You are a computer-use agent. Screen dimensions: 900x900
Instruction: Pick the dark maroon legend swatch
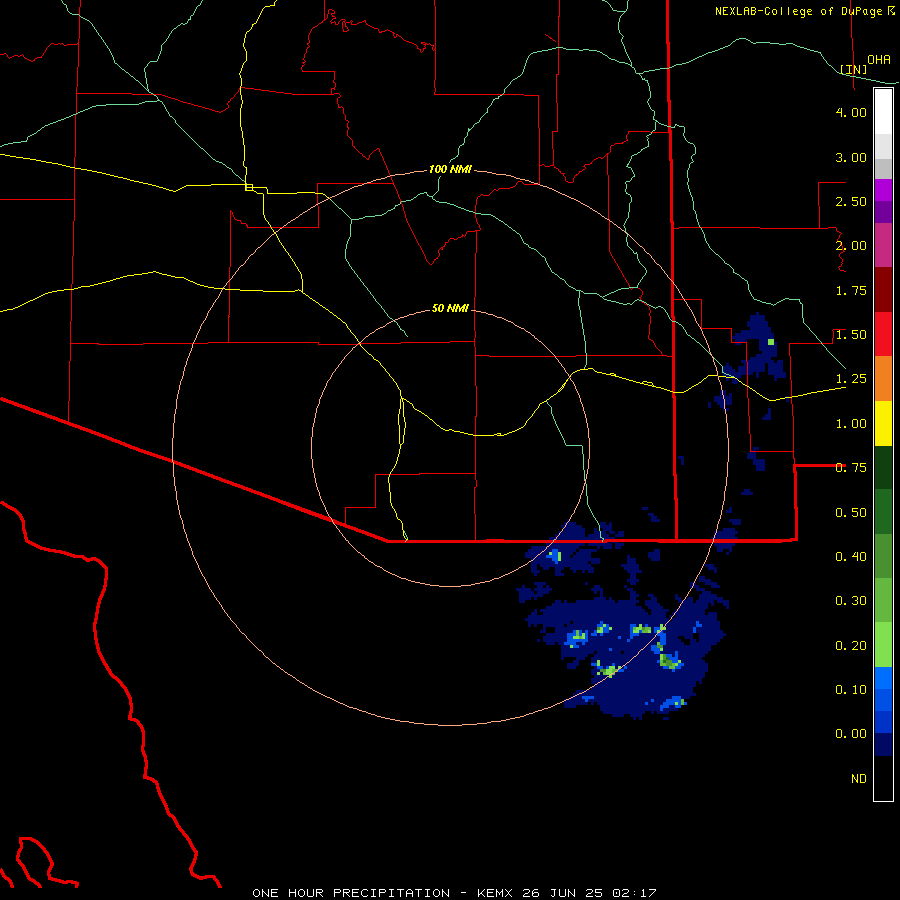click(883, 289)
